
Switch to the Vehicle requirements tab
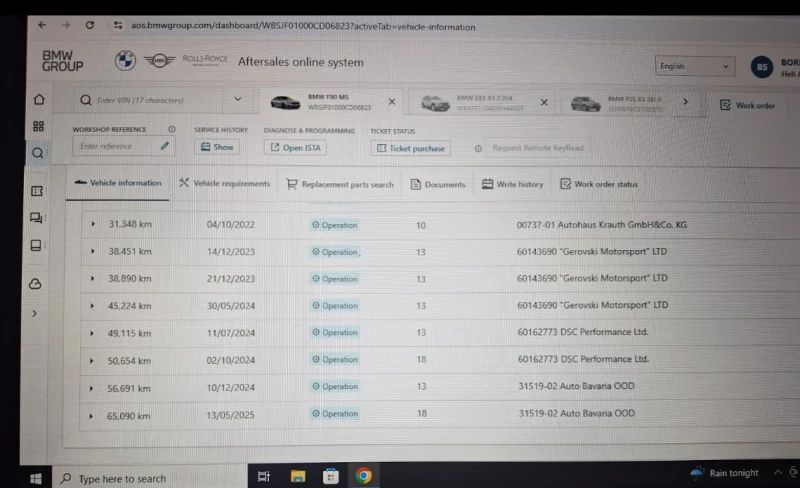(x=224, y=184)
